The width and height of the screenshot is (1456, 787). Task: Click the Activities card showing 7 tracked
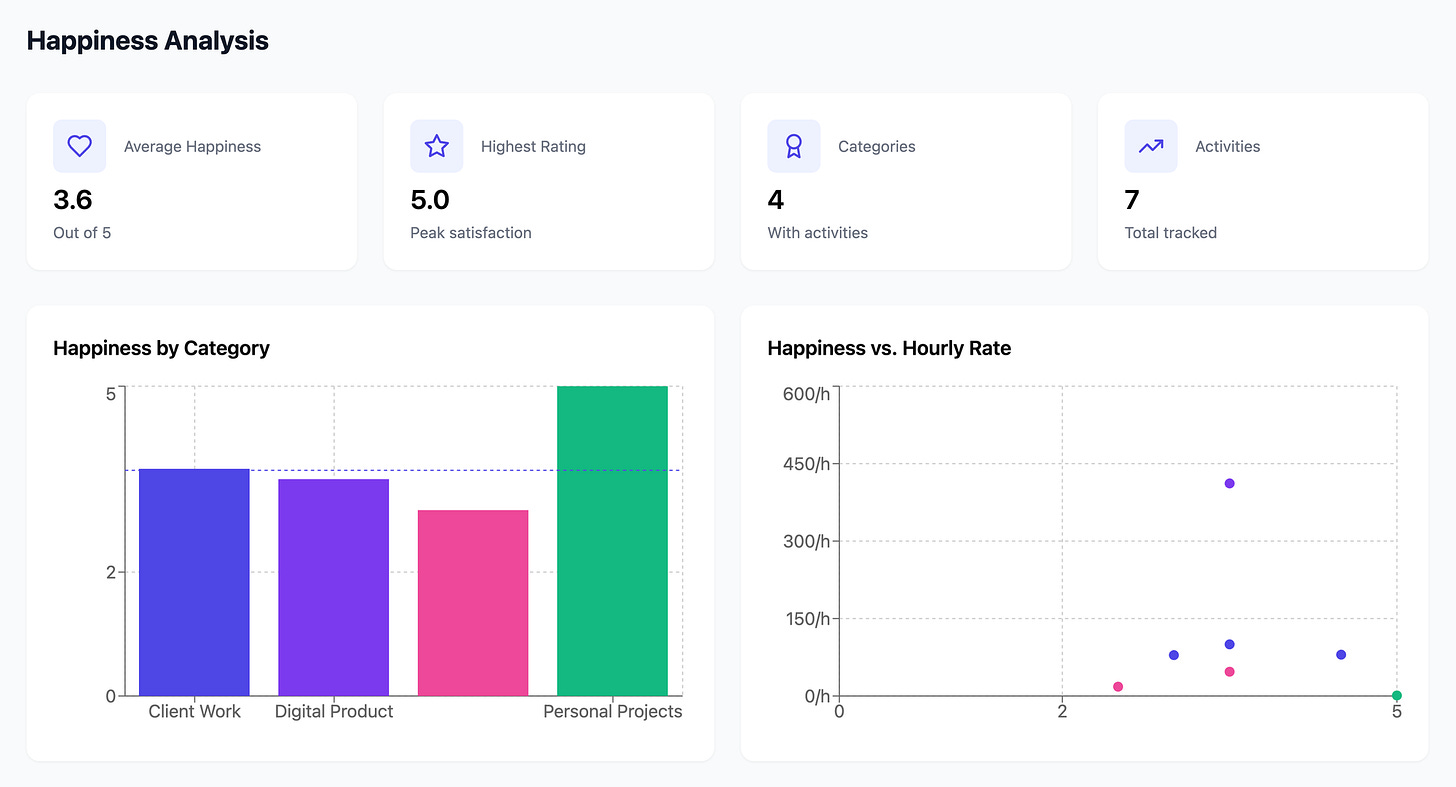1263,181
